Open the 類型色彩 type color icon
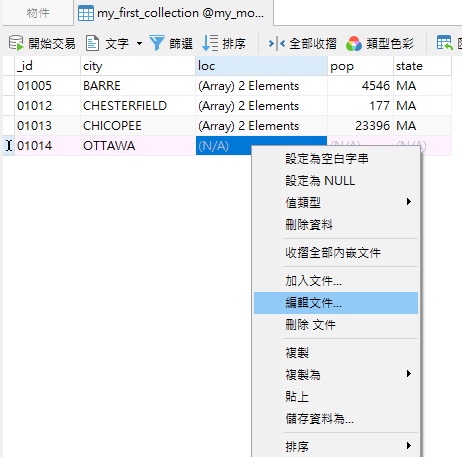Viewport: 462px width, 457px height. tap(354, 43)
